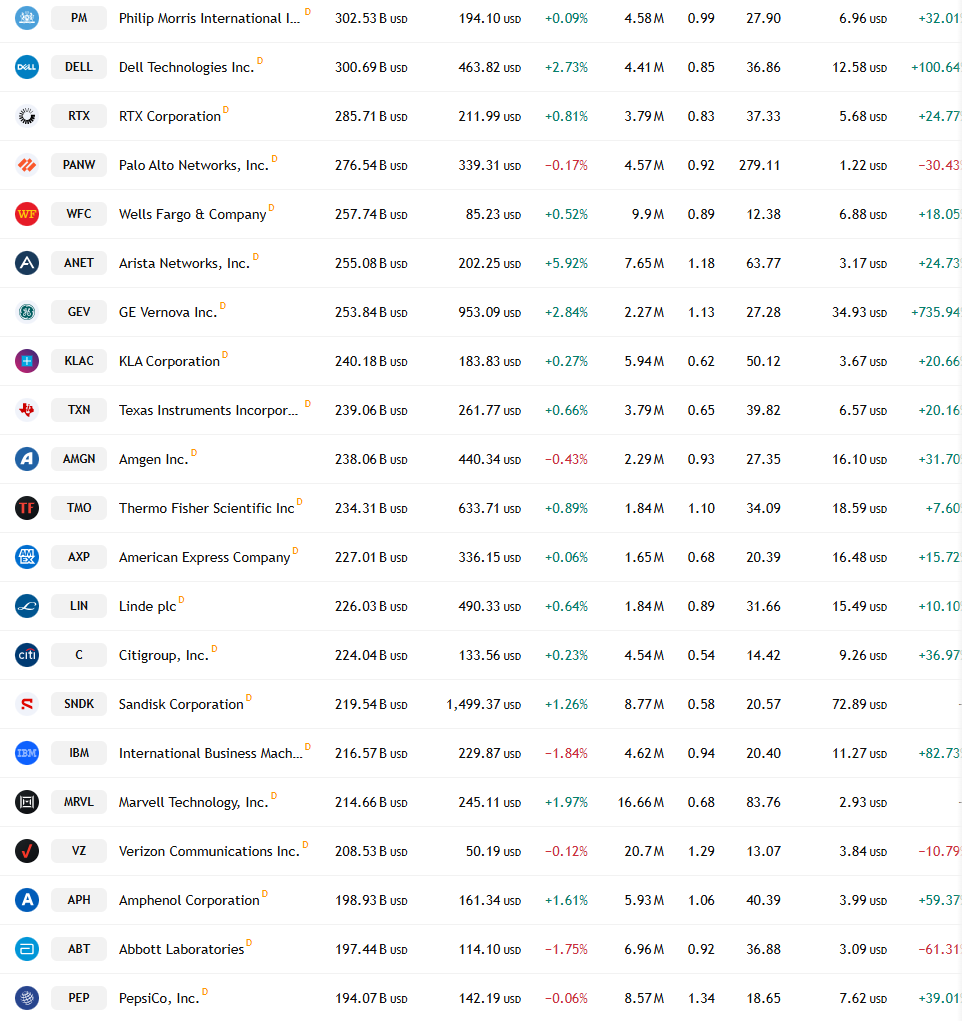This screenshot has width=962, height=1021.
Task: Open the MRVL ticker badge
Action: pos(79,802)
